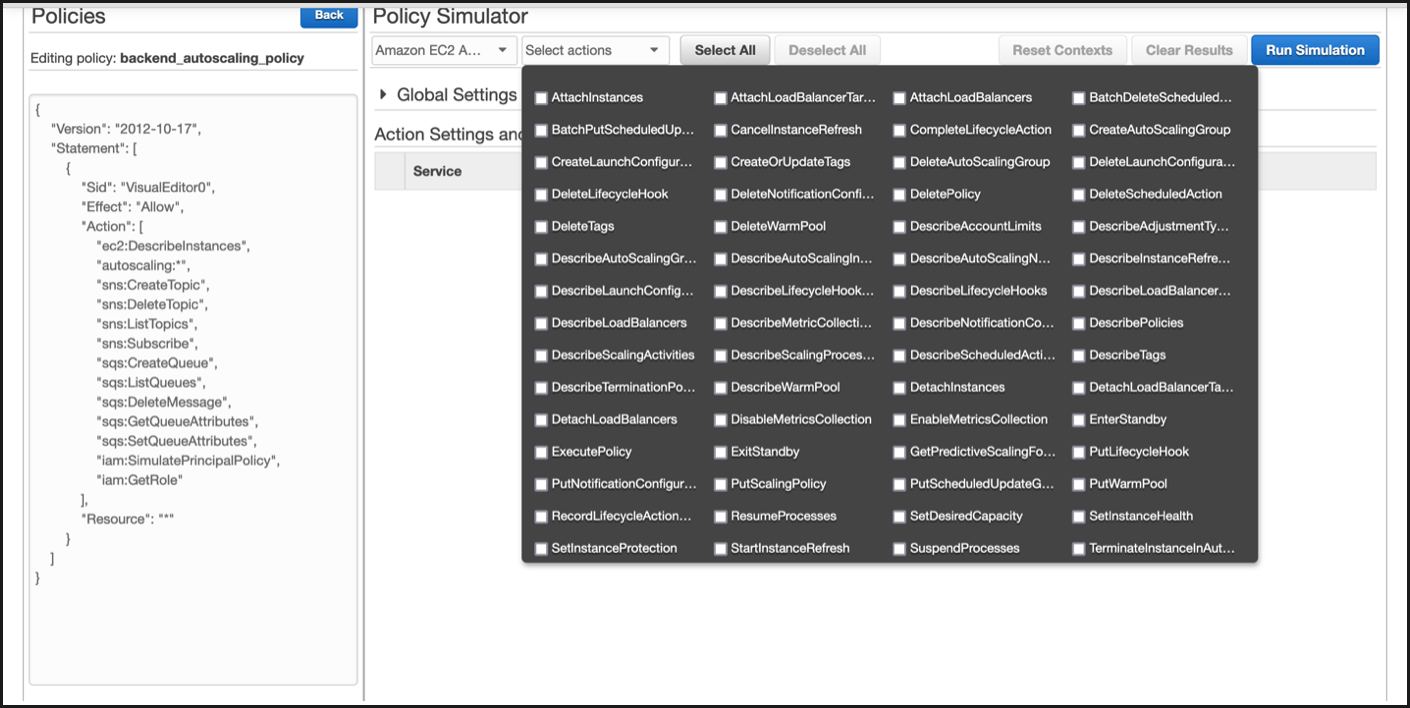This screenshot has height=708, width=1410.
Task: Click the "sqs:DeleteMessage" policy line
Action: pos(164,402)
